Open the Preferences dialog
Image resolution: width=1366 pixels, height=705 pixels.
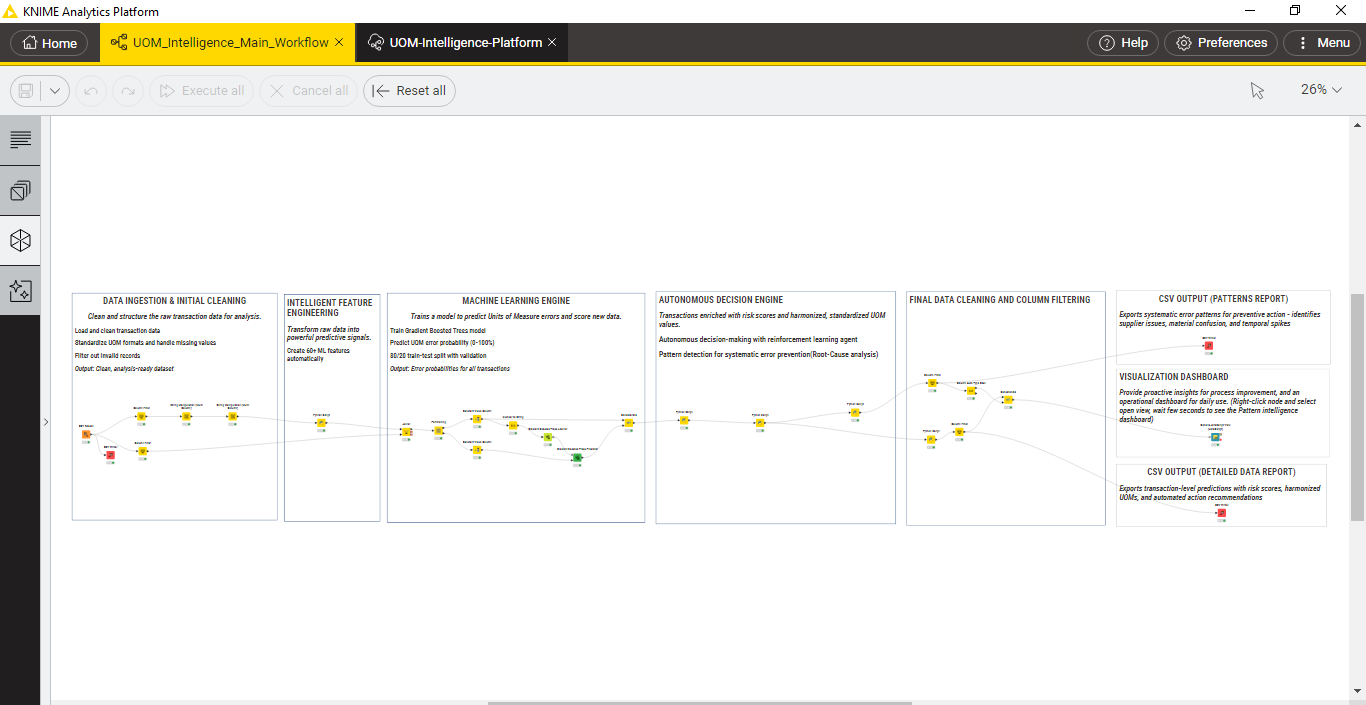tap(1221, 42)
